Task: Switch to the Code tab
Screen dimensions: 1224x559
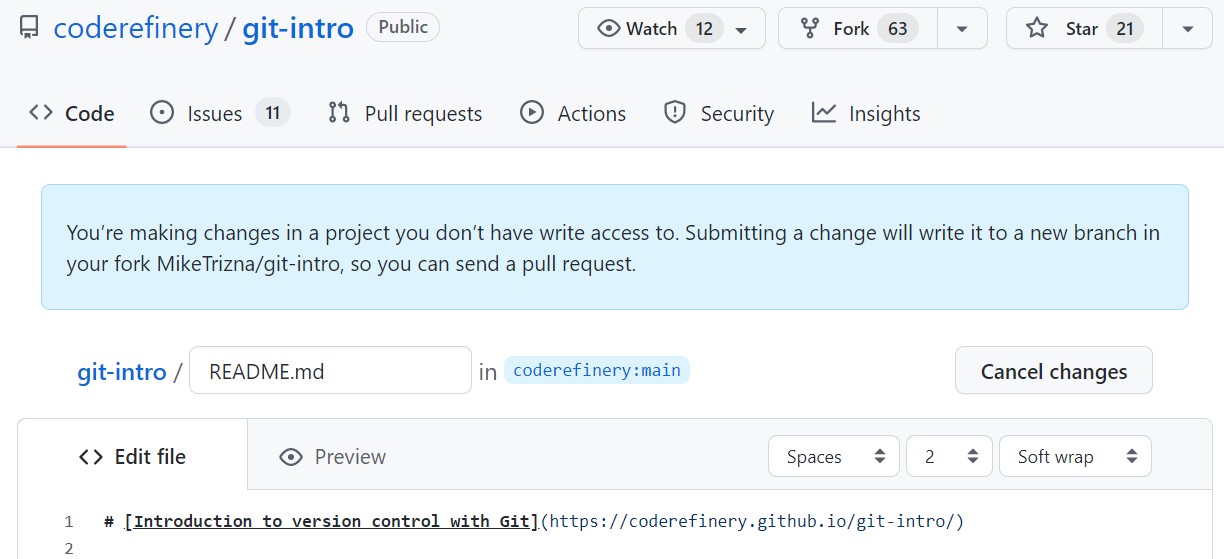Action: [x=72, y=113]
